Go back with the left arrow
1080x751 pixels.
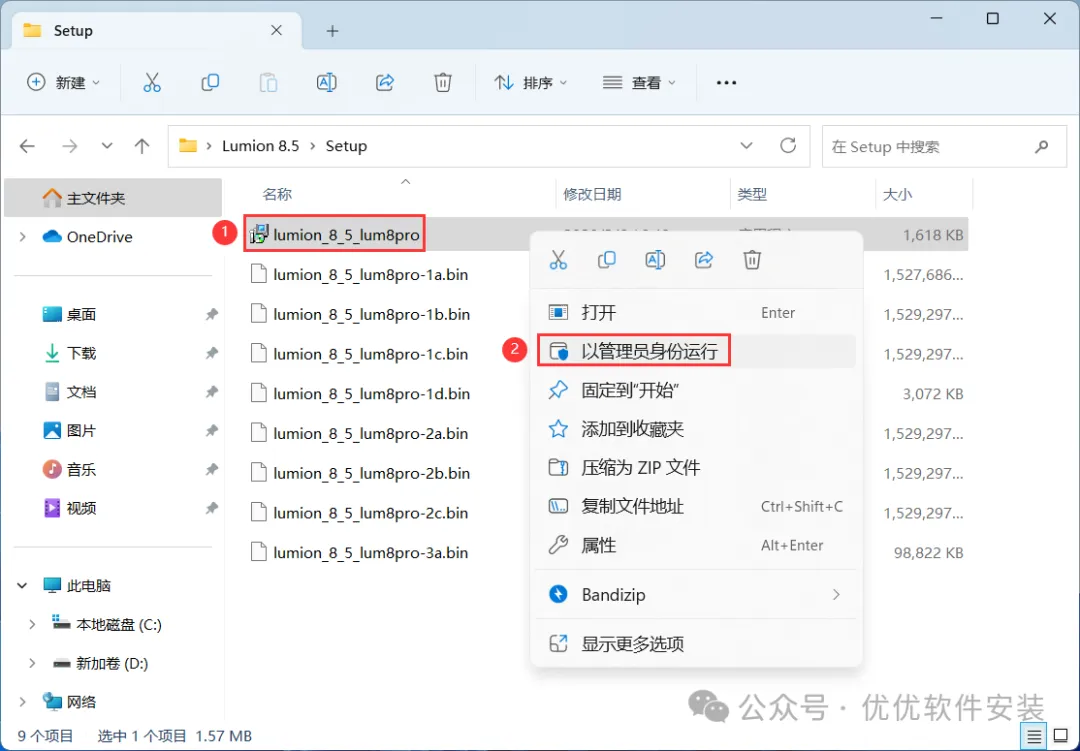click(28, 146)
